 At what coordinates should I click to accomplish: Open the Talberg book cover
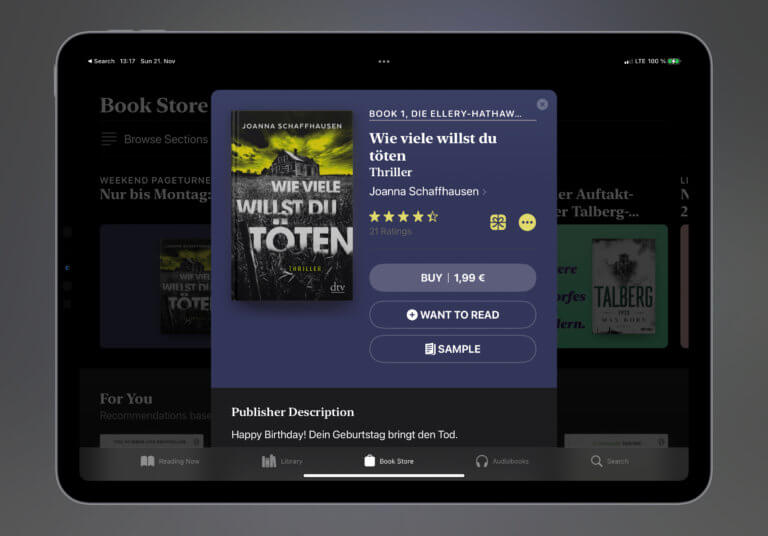click(x=624, y=286)
